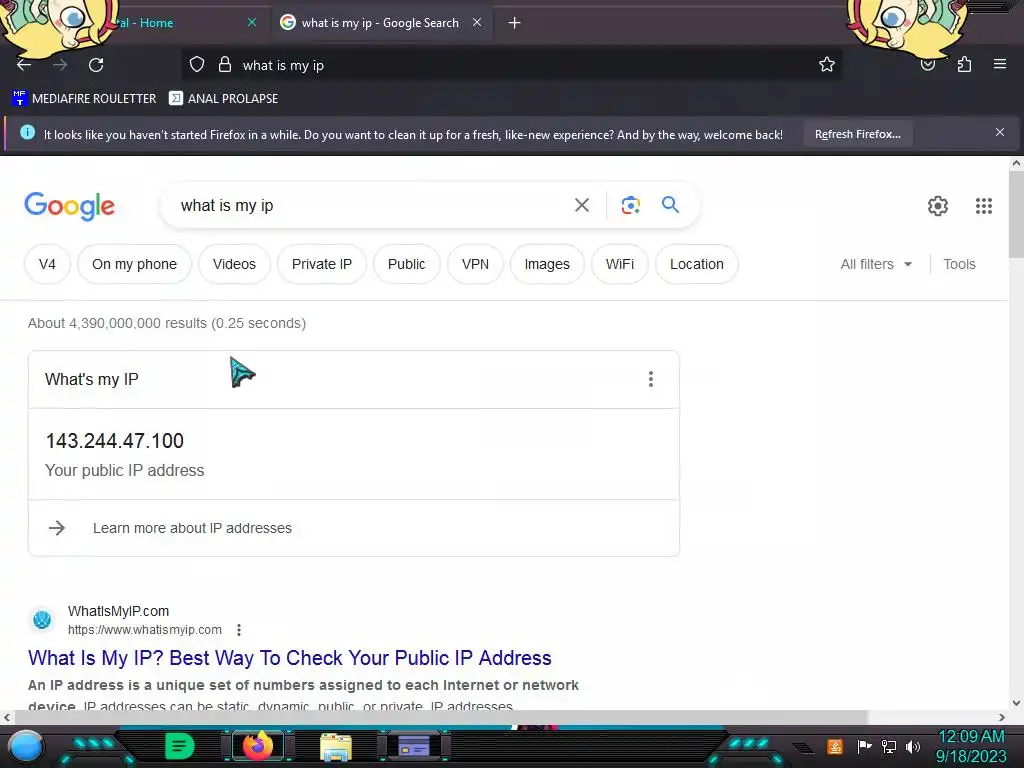Reload the page with the refresh icon
The image size is (1024, 768).
point(96,65)
